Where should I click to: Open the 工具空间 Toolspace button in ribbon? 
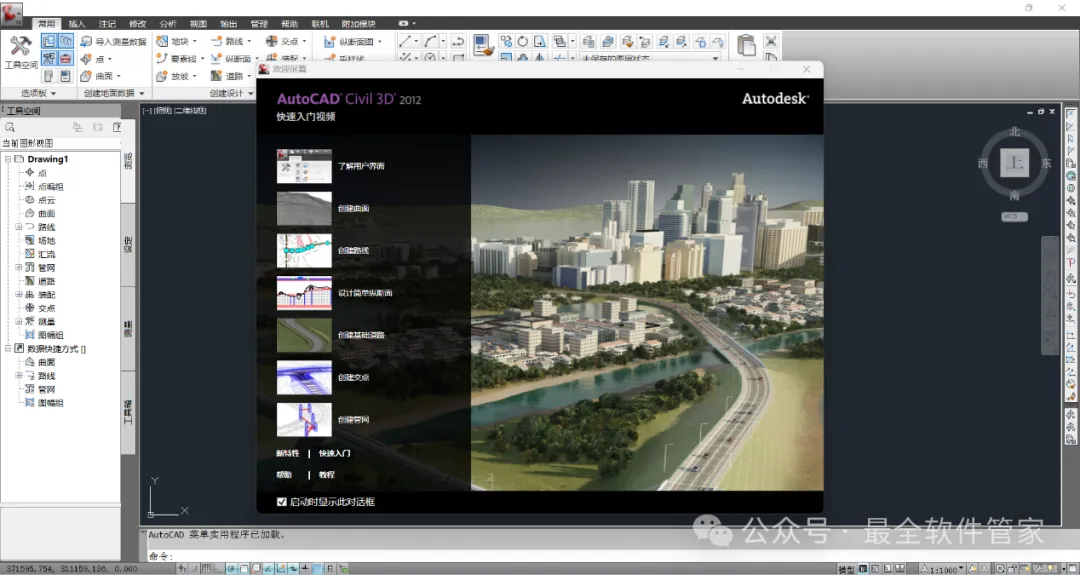(x=21, y=53)
